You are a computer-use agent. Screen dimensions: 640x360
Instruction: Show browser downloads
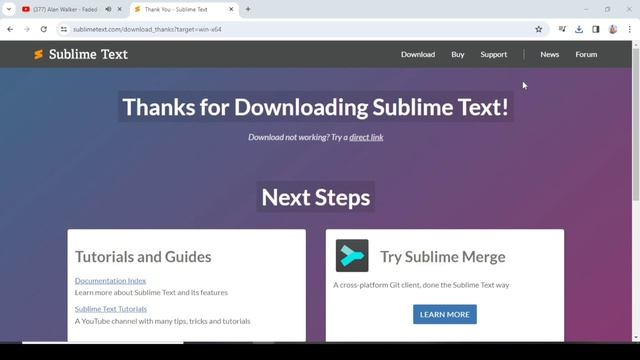579,29
